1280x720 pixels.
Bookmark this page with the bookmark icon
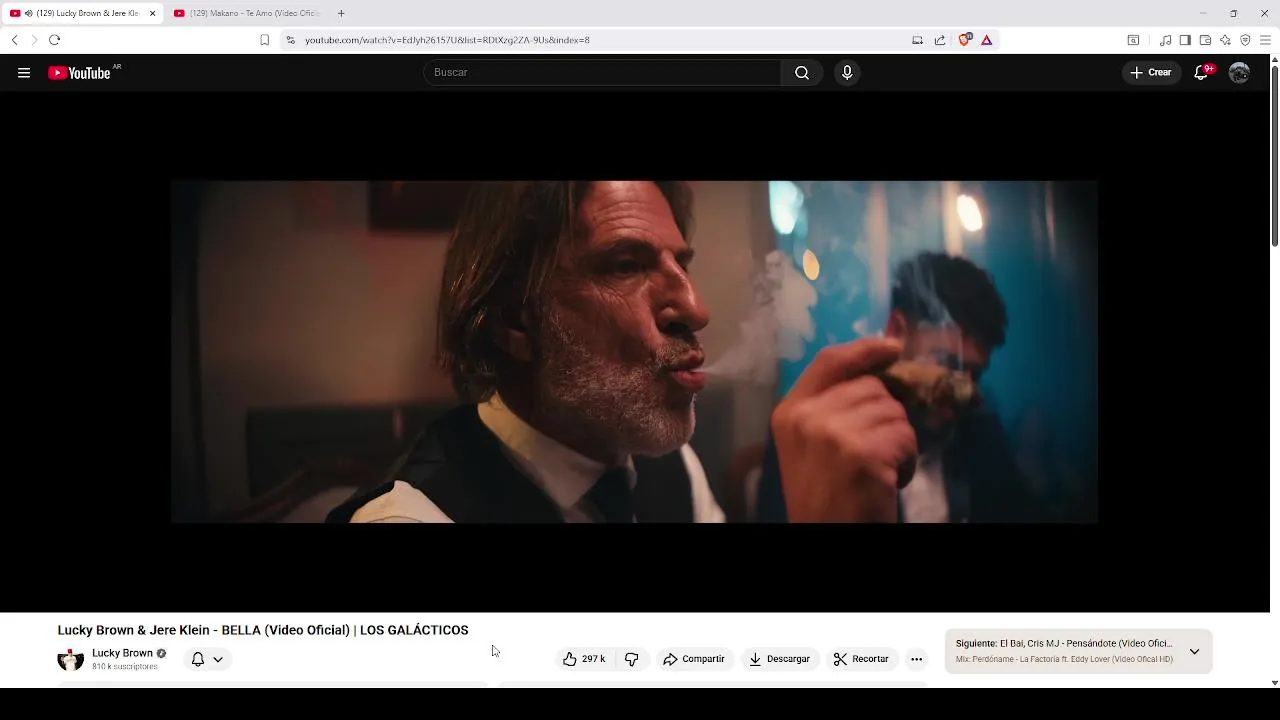pos(265,40)
